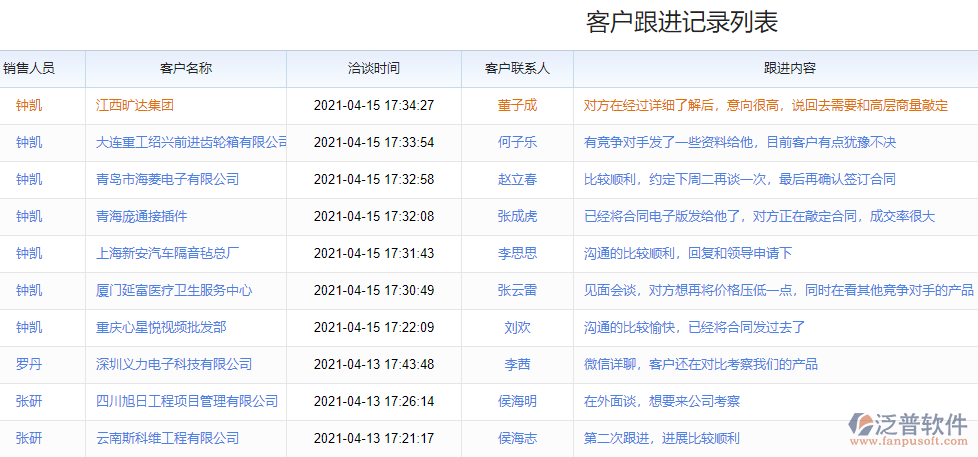This screenshot has width=978, height=457.
Task: Click time 2021-04-15 17:33:54
Action: (374, 142)
